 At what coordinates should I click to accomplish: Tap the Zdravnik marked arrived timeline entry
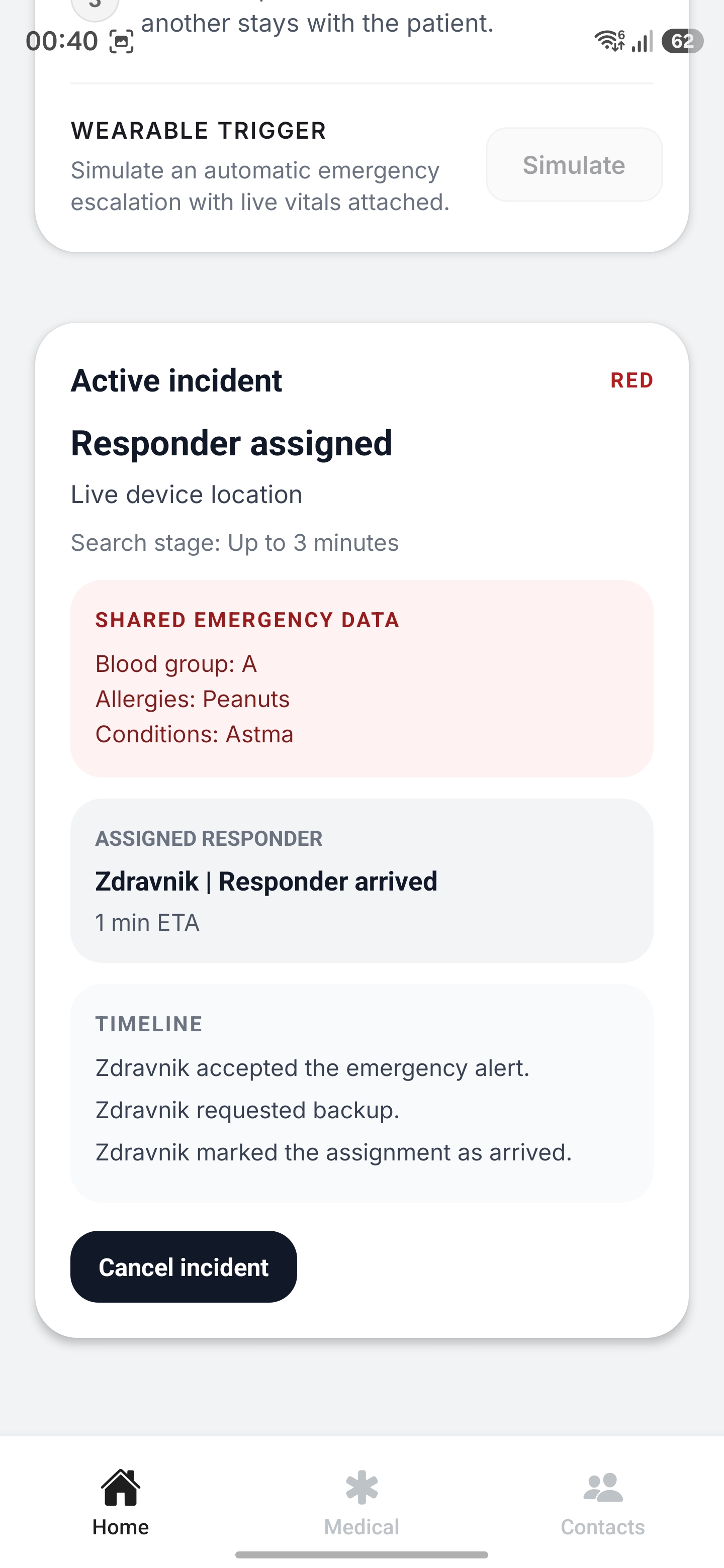point(334,1152)
